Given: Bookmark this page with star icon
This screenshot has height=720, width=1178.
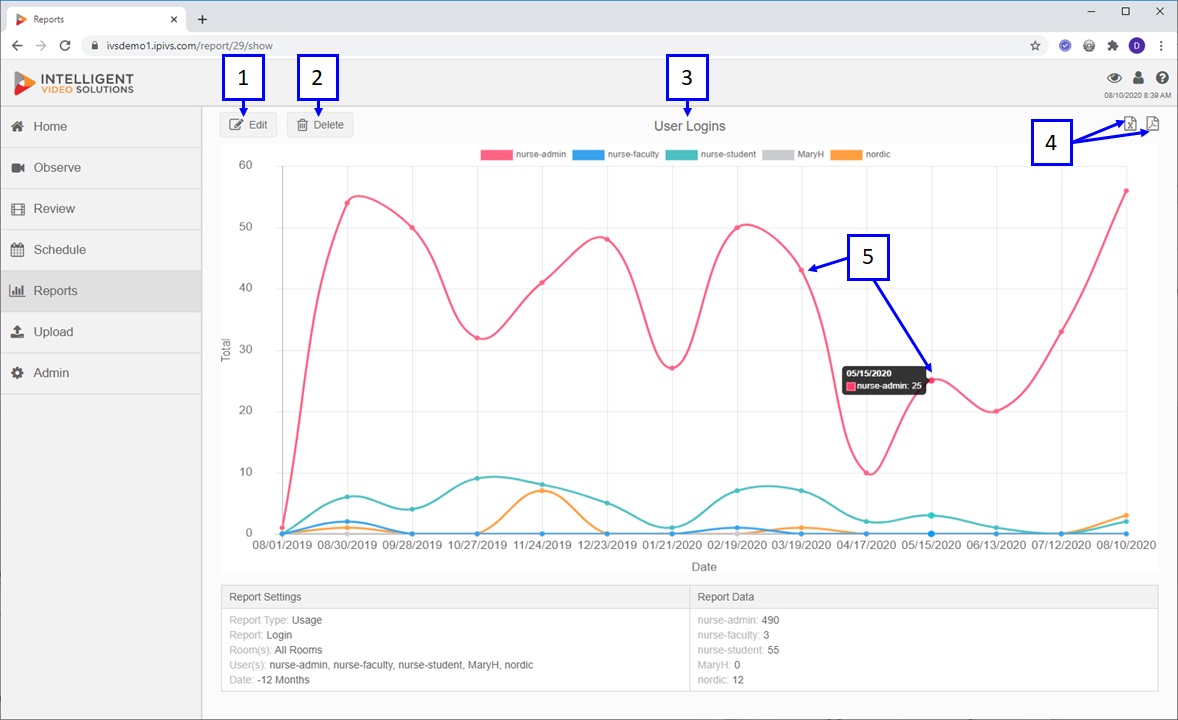Looking at the screenshot, I should tap(1035, 46).
